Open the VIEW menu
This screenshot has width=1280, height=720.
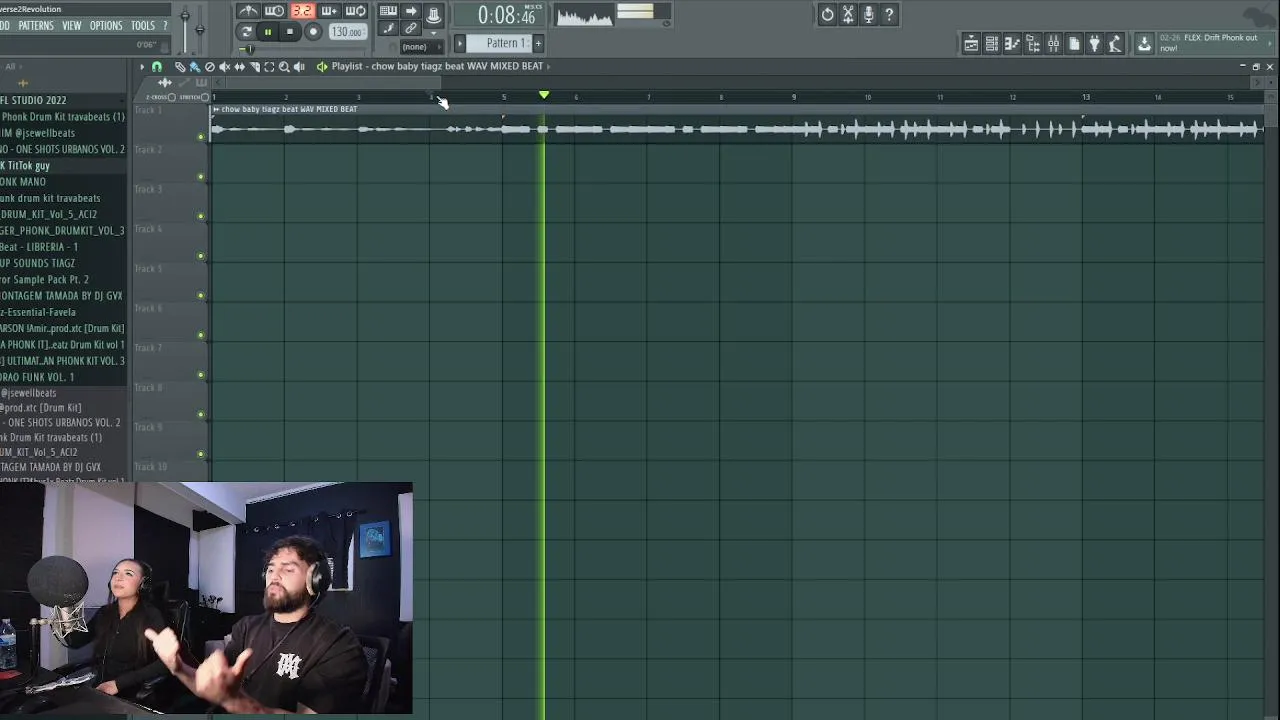click(x=72, y=25)
